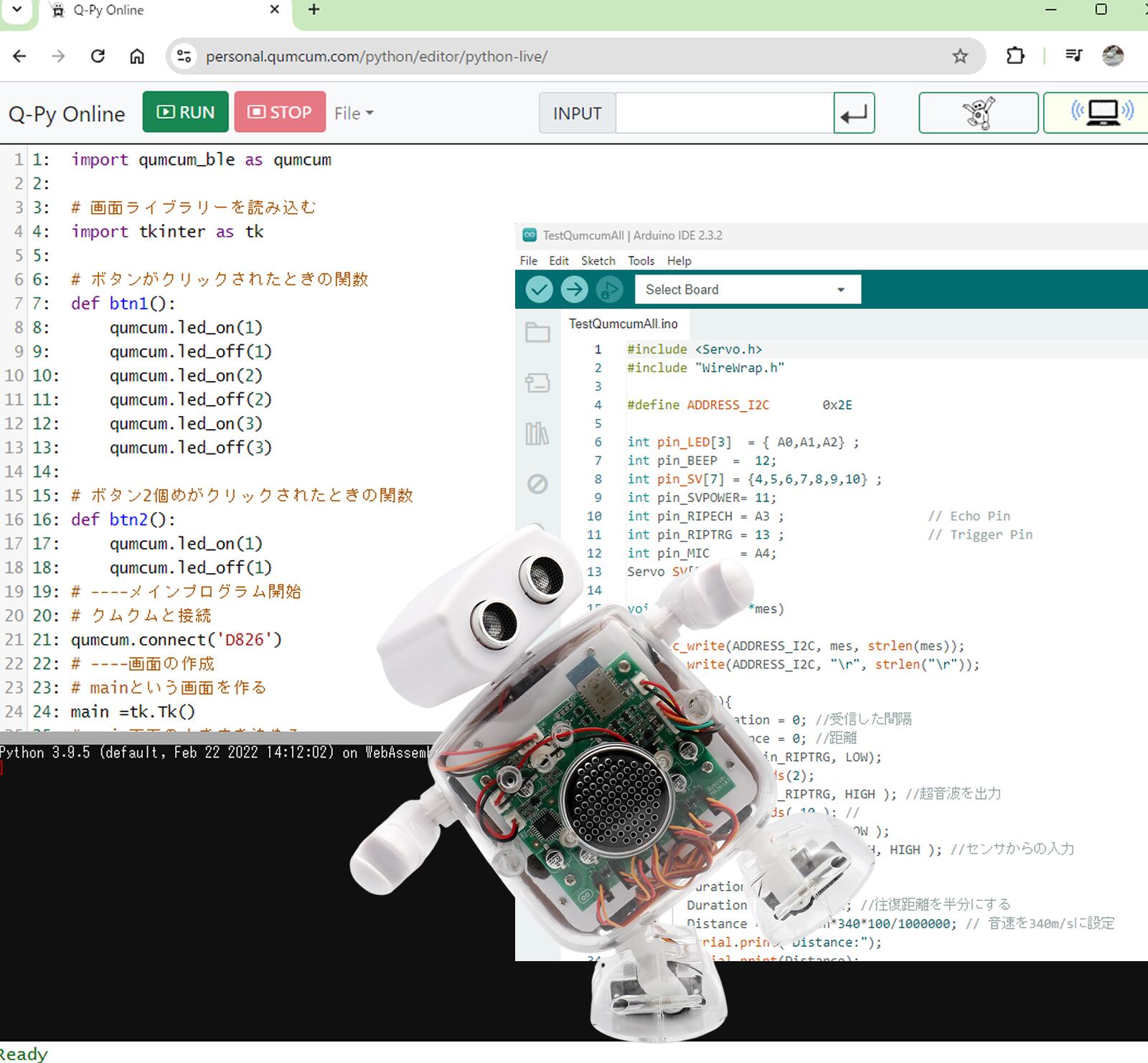
Task: Click '#include <Servo.h>' in Arduino editor
Action: (x=694, y=349)
